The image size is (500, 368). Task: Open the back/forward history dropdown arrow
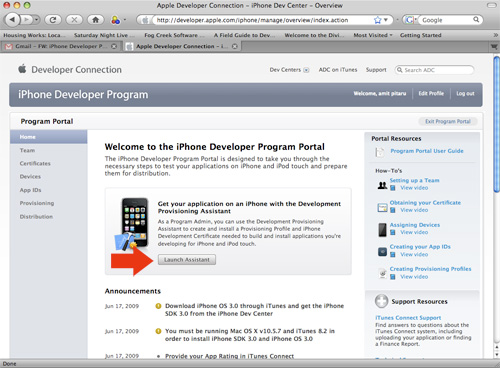click(x=36, y=20)
